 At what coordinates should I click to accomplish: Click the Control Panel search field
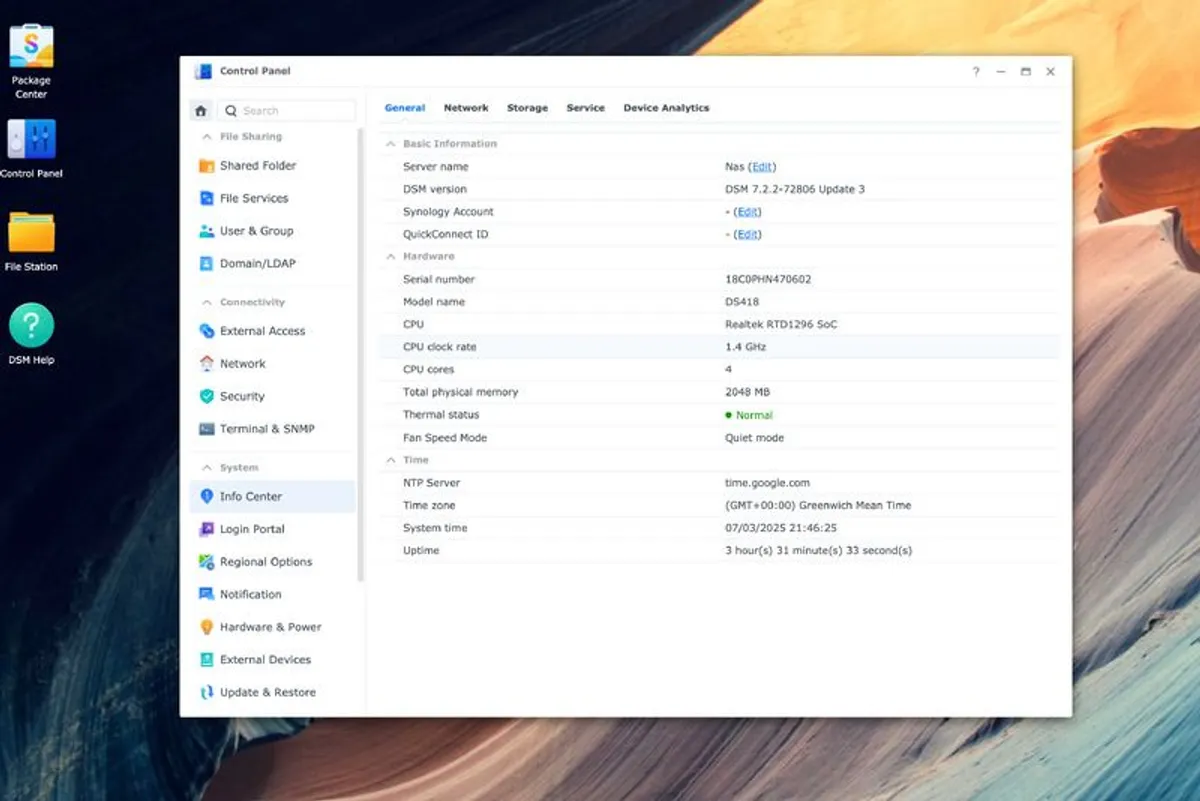pos(287,111)
